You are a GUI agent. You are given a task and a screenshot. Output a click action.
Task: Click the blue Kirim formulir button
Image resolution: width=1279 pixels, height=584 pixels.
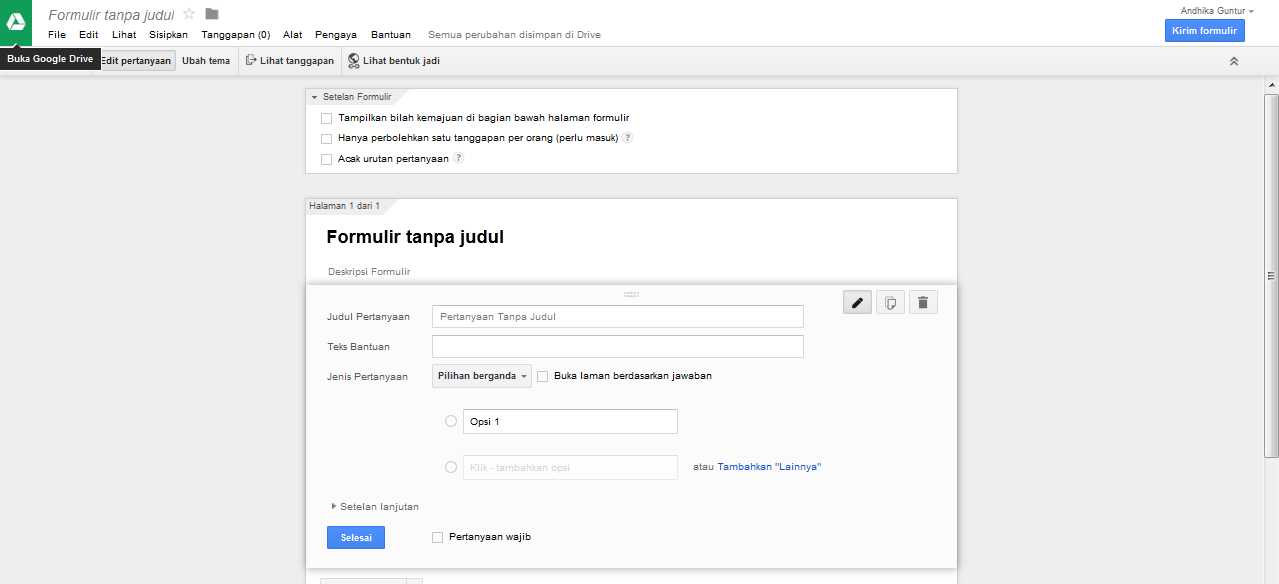[x=1204, y=30]
